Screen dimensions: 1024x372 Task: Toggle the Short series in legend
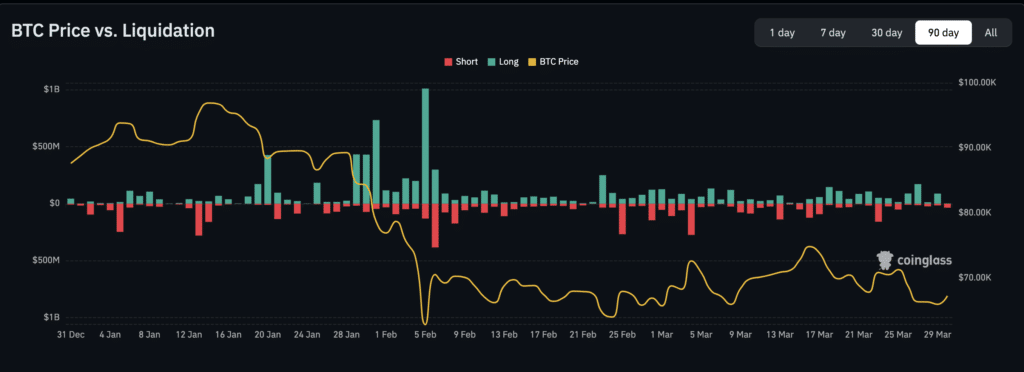[461, 62]
